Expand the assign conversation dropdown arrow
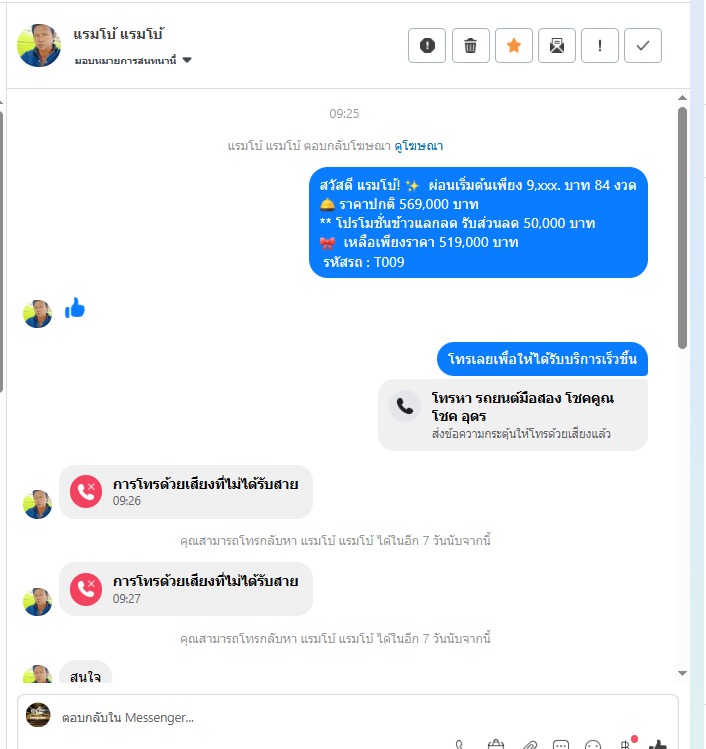 point(187,60)
